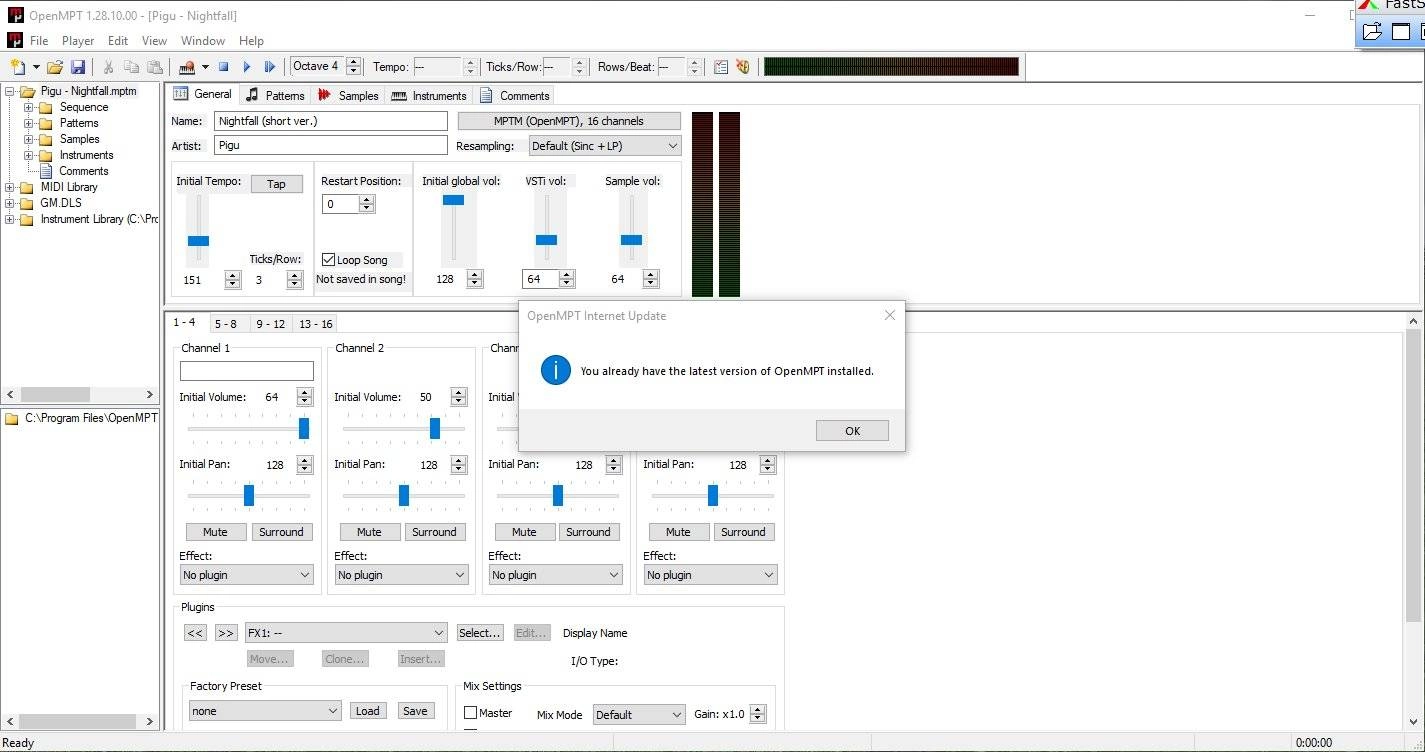Click the MIDI Library folder icon
The image size is (1425, 752).
[27, 187]
